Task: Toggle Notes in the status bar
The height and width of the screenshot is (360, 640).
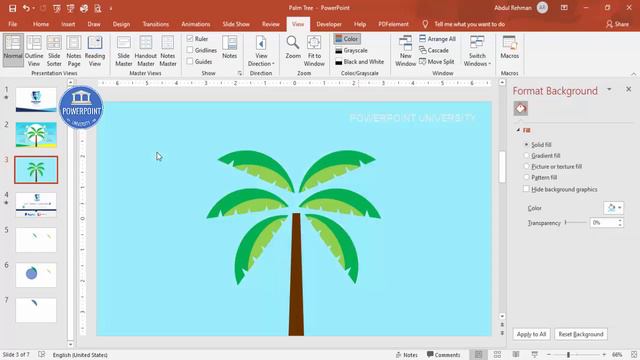Action: [x=407, y=355]
